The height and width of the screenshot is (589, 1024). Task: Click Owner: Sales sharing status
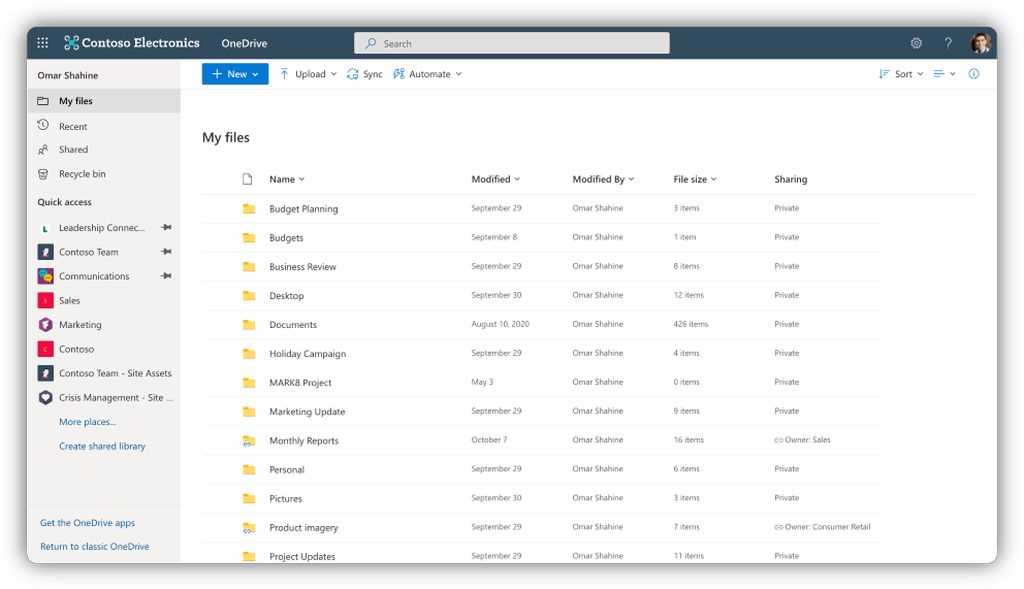coord(803,440)
